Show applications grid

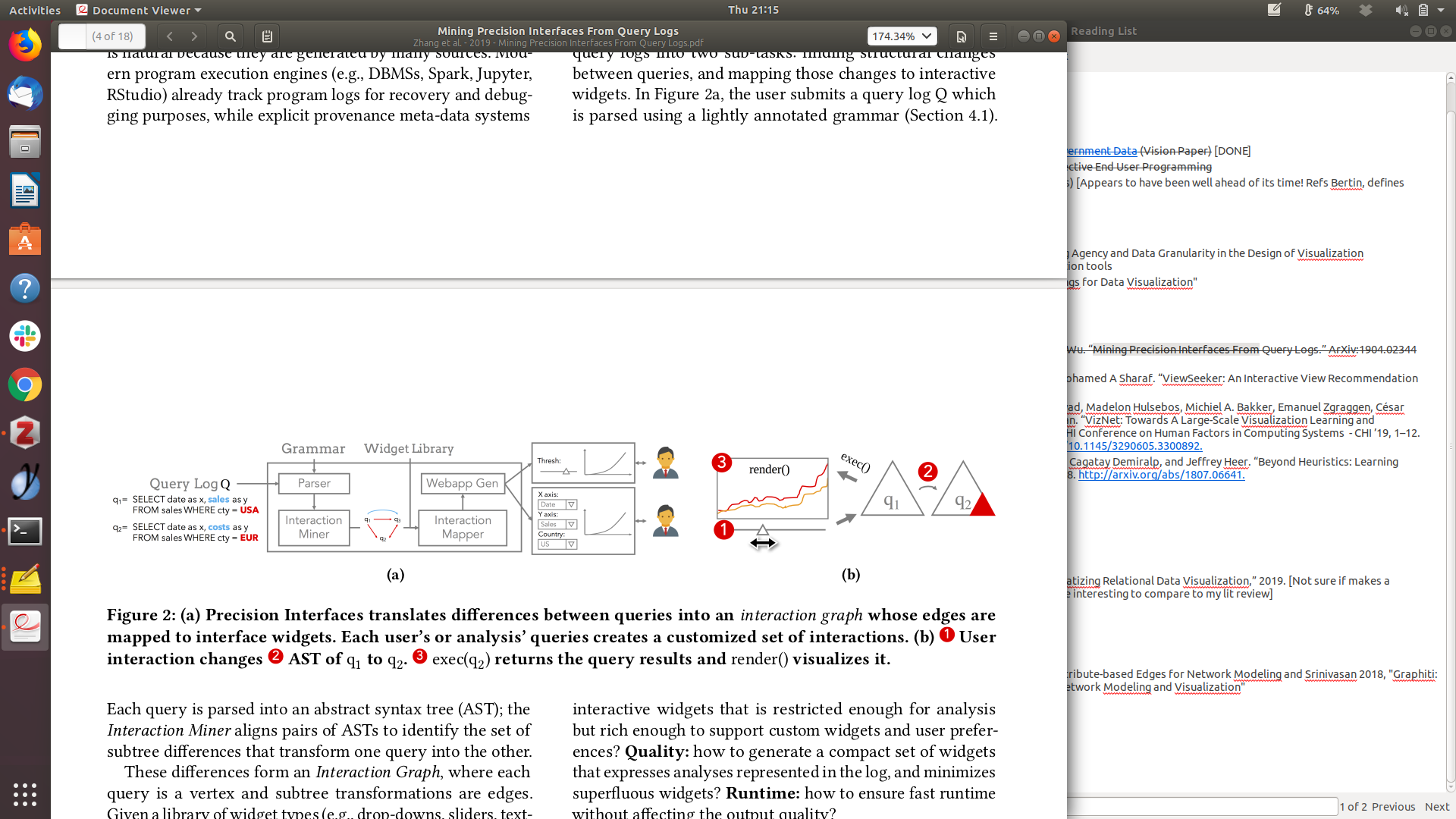coord(25,794)
